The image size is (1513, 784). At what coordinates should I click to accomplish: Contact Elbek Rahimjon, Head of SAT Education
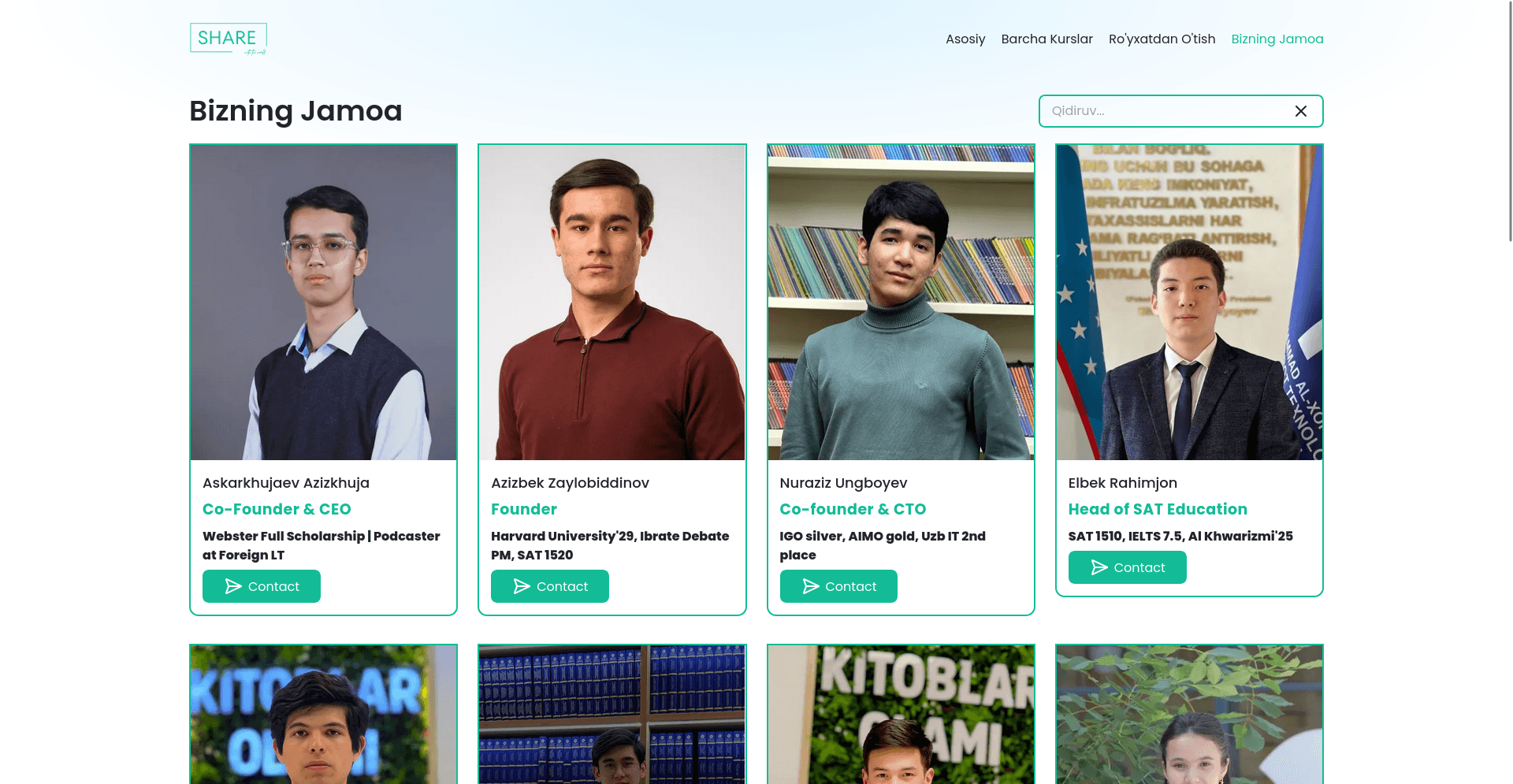pos(1128,567)
